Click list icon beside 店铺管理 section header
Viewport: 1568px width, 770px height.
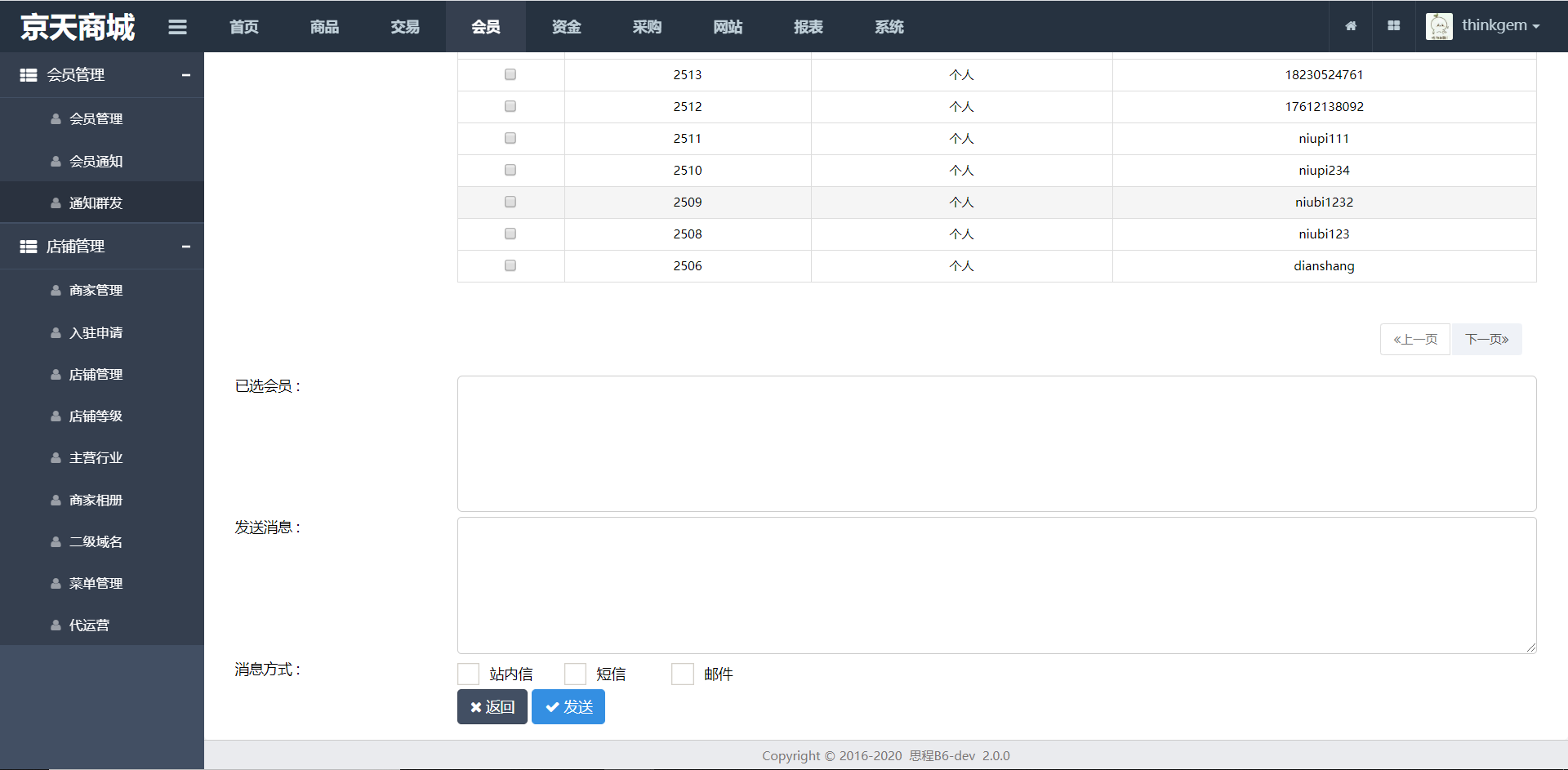click(29, 247)
